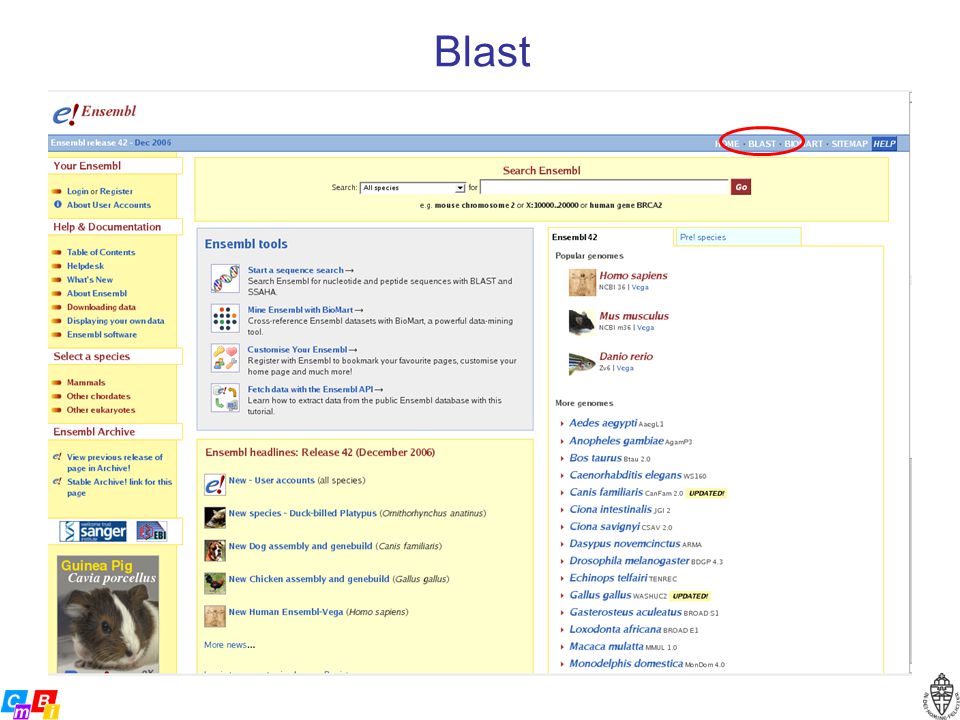Click More news link
The width and height of the screenshot is (960, 720).
click(x=230, y=645)
